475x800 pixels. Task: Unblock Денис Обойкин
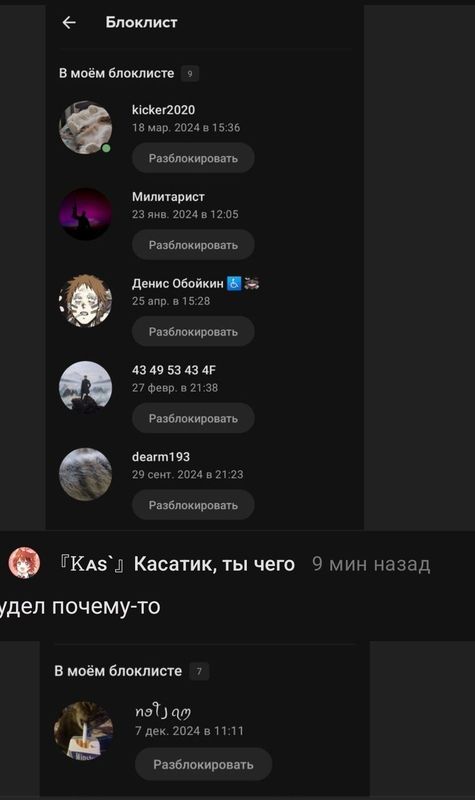click(193, 332)
